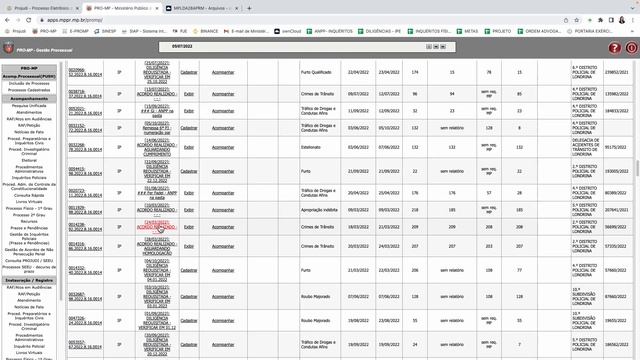The width and height of the screenshot is (640, 360).
Task: Open the ownCloud bookmark
Action: point(288,31)
